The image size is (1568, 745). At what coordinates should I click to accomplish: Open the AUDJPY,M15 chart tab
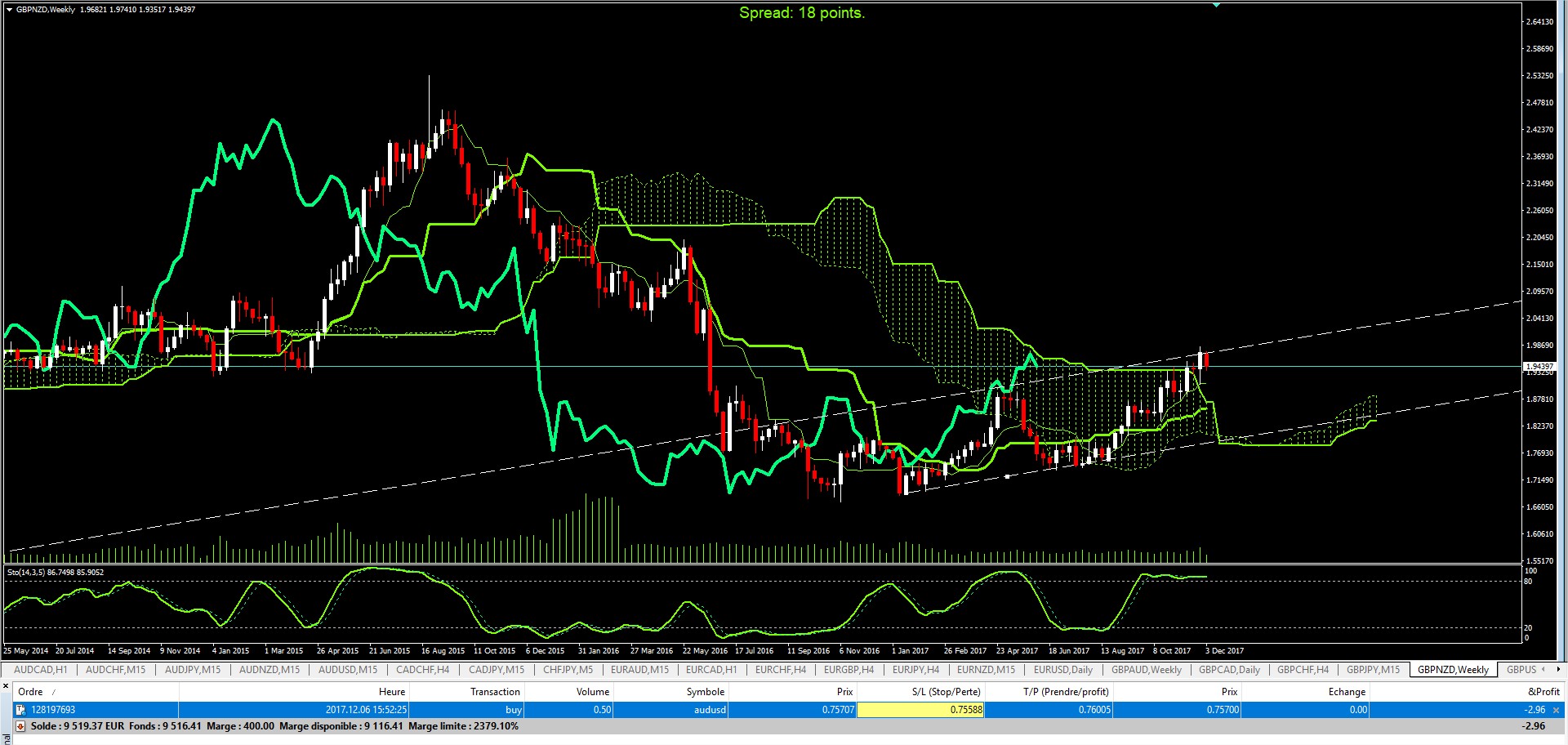pos(193,670)
